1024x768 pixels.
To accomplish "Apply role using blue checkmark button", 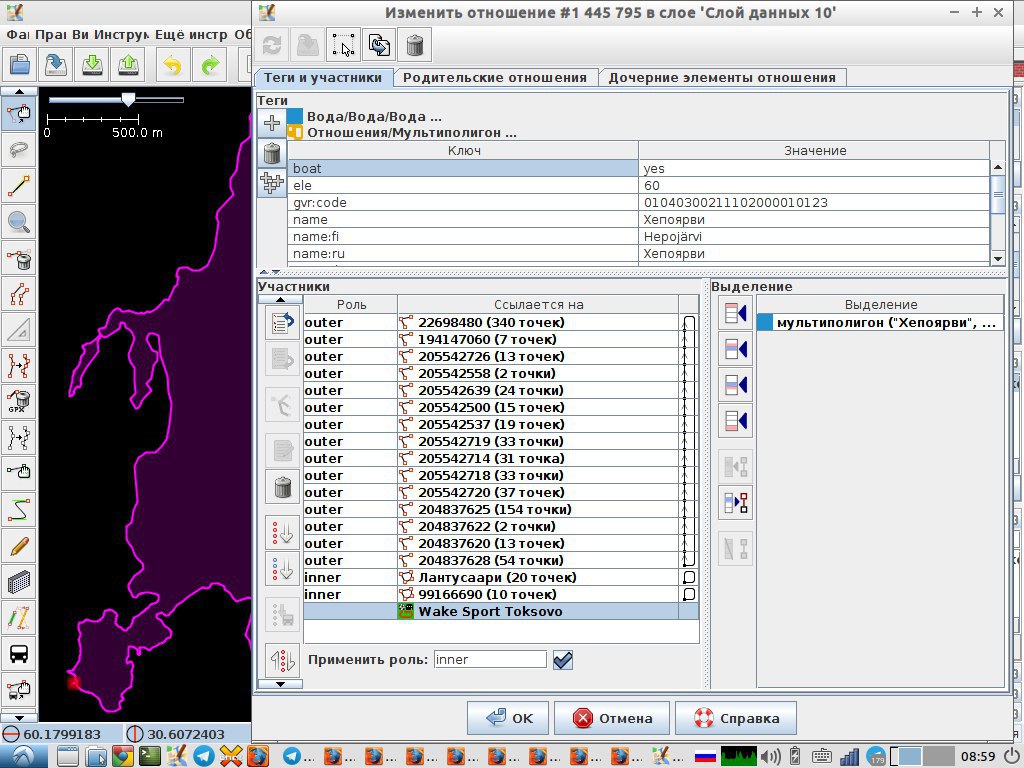I will click(x=562, y=660).
